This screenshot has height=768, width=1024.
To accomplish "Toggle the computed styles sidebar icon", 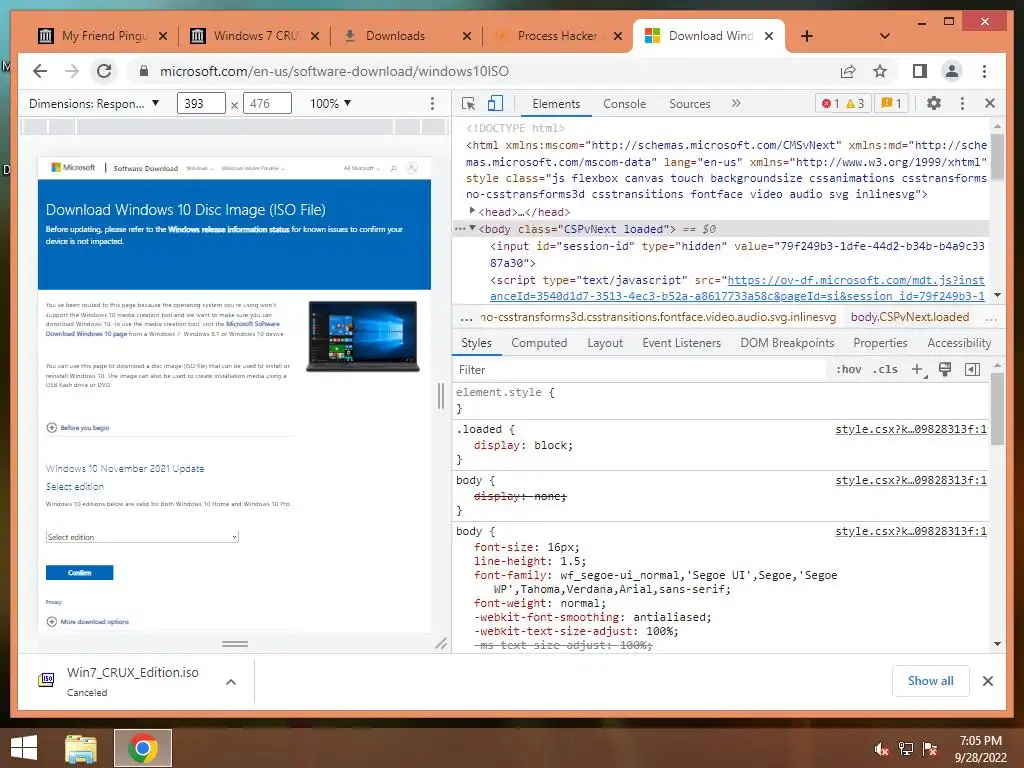I will click(972, 370).
